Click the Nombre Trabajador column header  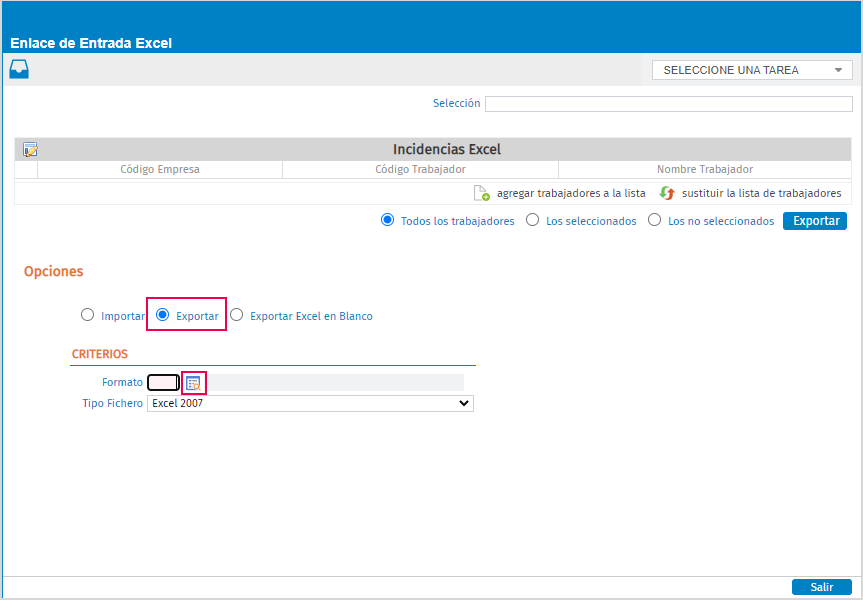click(704, 170)
